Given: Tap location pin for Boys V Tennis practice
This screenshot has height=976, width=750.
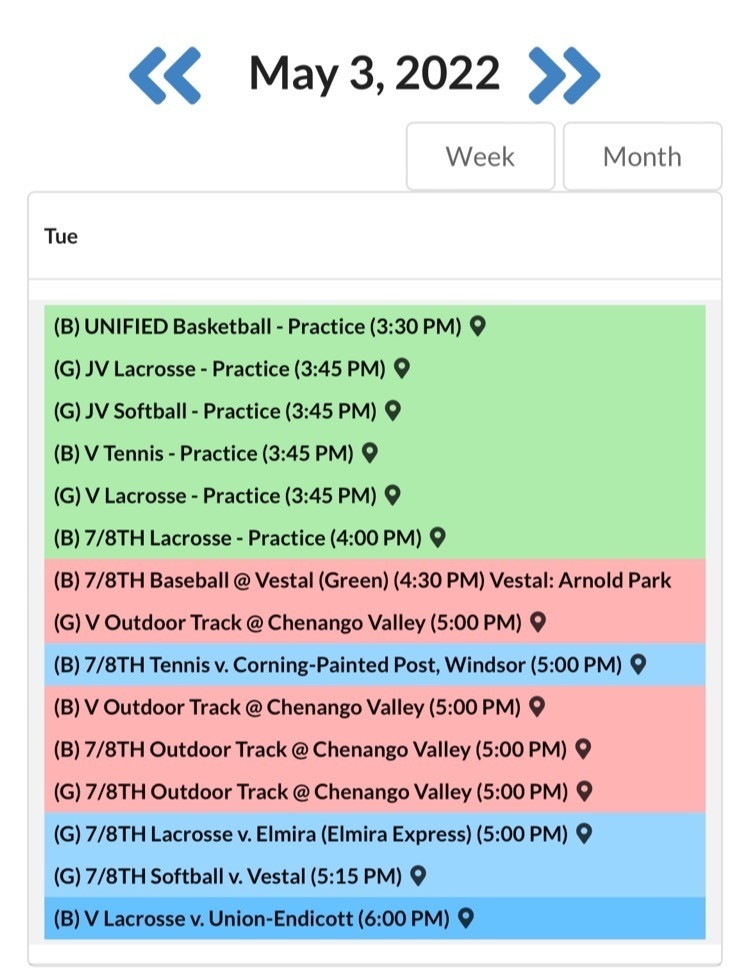Looking at the screenshot, I should 370,453.
